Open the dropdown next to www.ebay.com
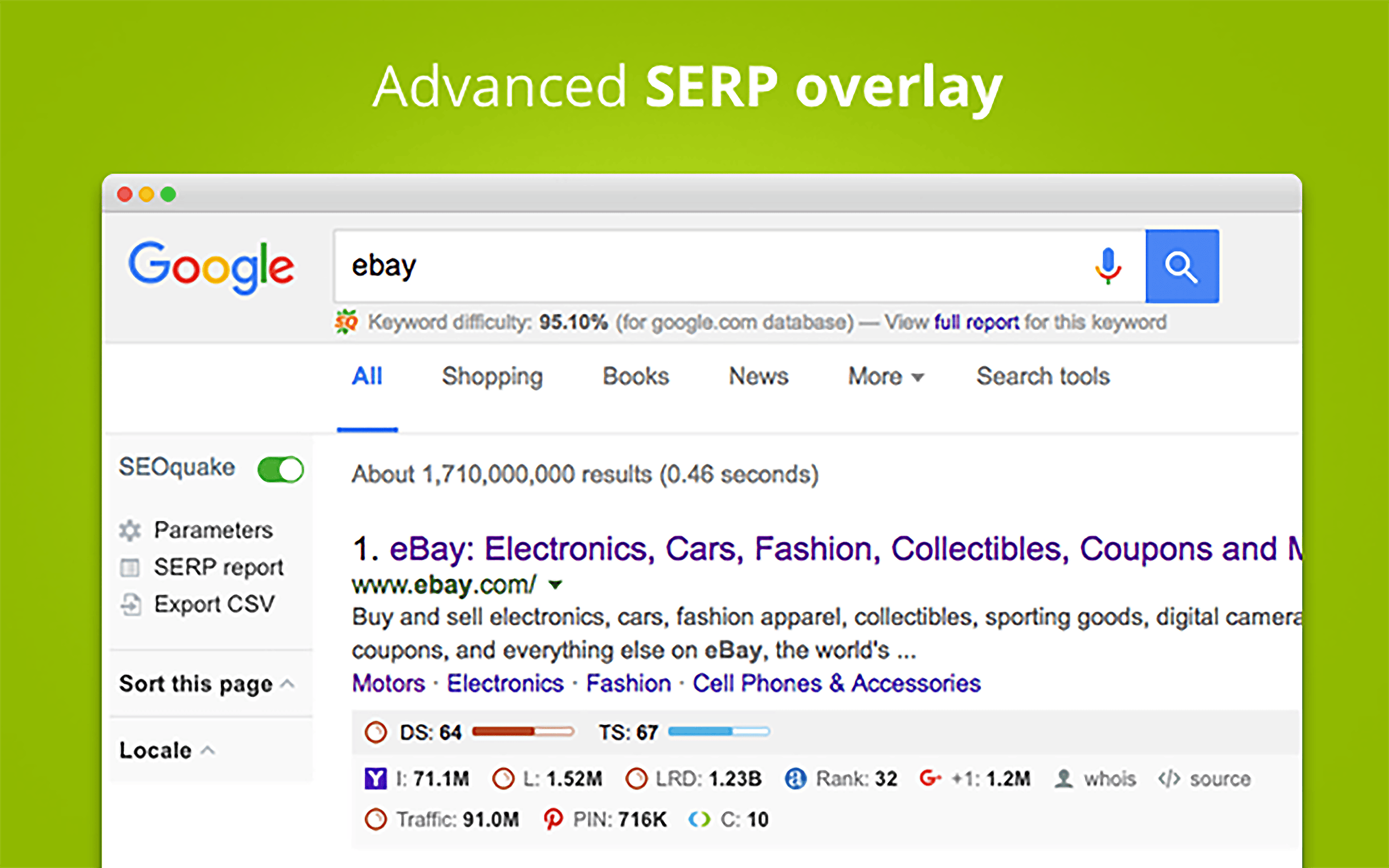The width and height of the screenshot is (1389, 868). tap(555, 584)
